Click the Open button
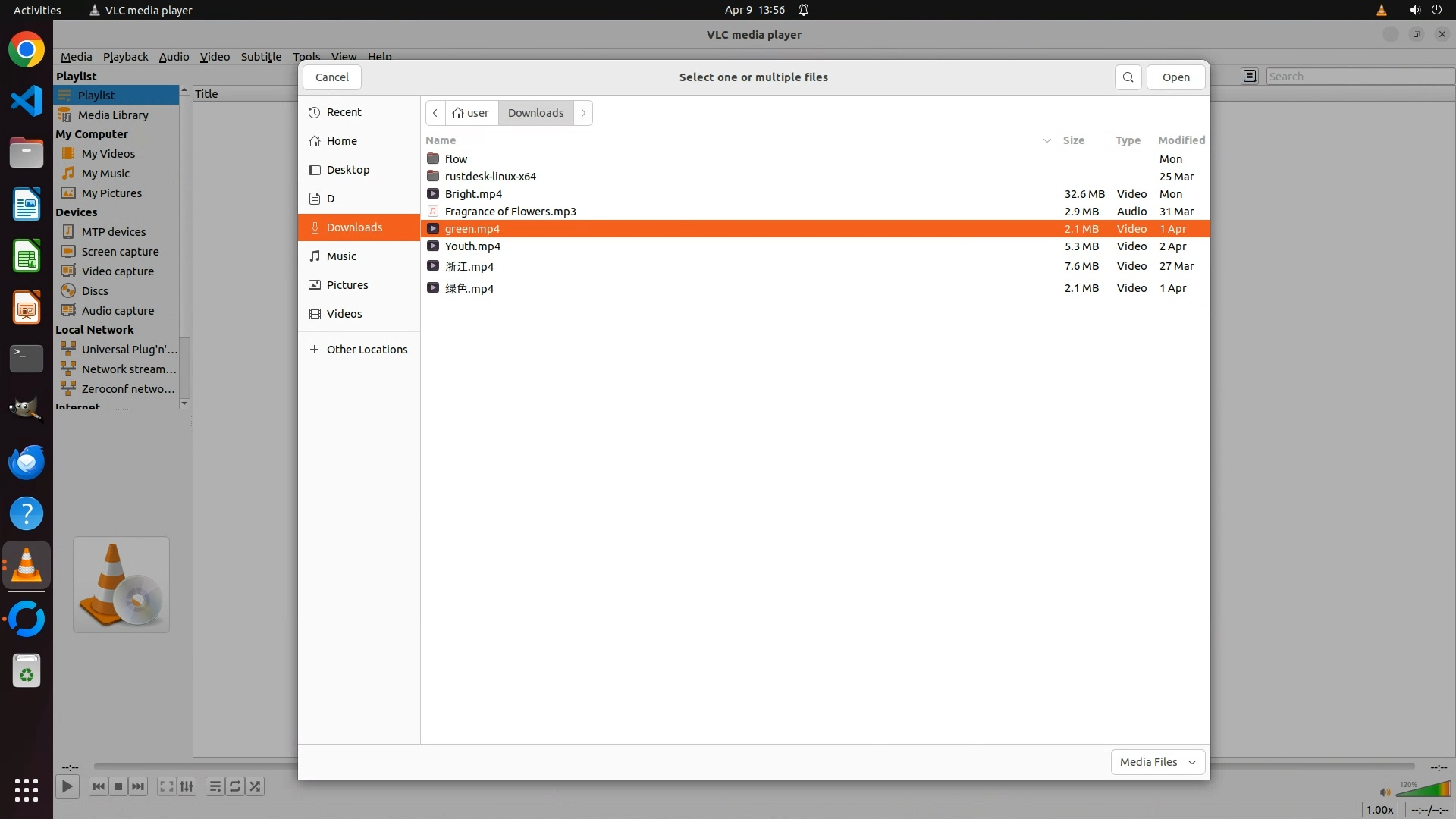1456x819 pixels. click(x=1175, y=77)
